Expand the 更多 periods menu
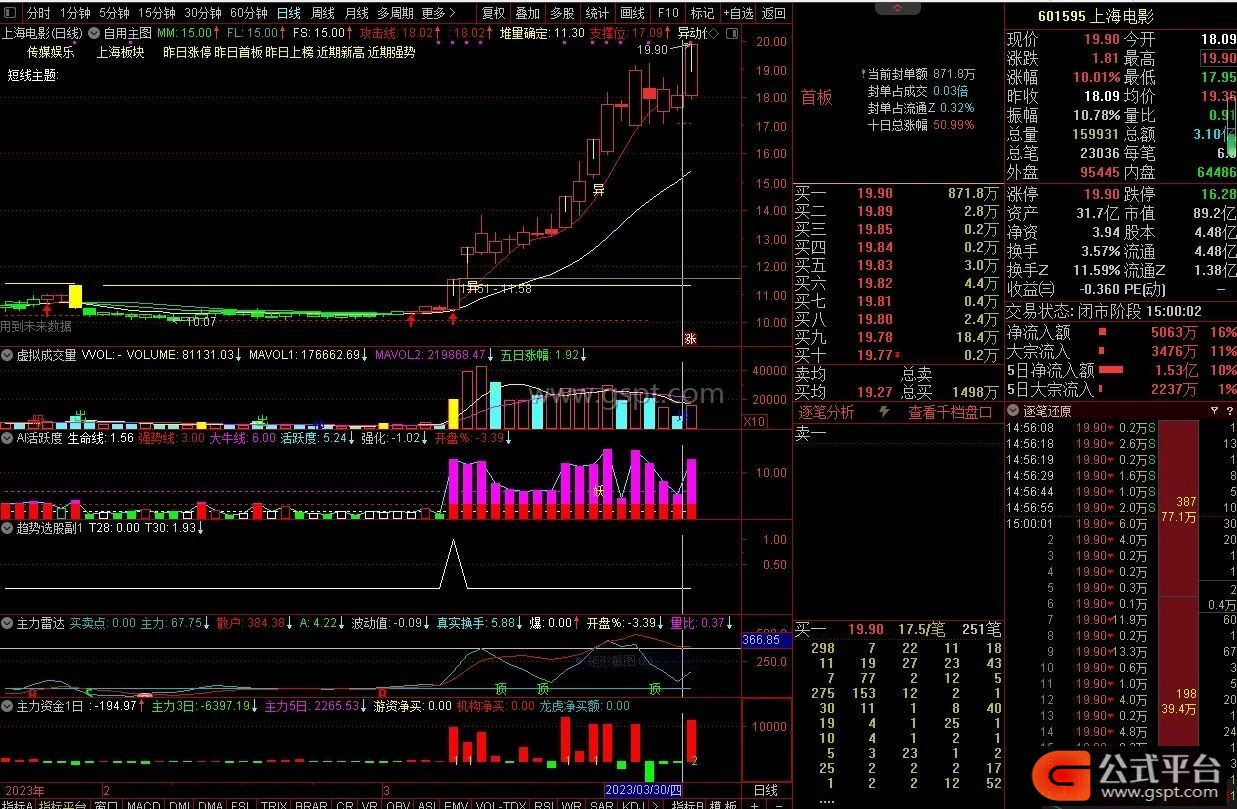This screenshot has height=809, width=1237. [x=438, y=13]
